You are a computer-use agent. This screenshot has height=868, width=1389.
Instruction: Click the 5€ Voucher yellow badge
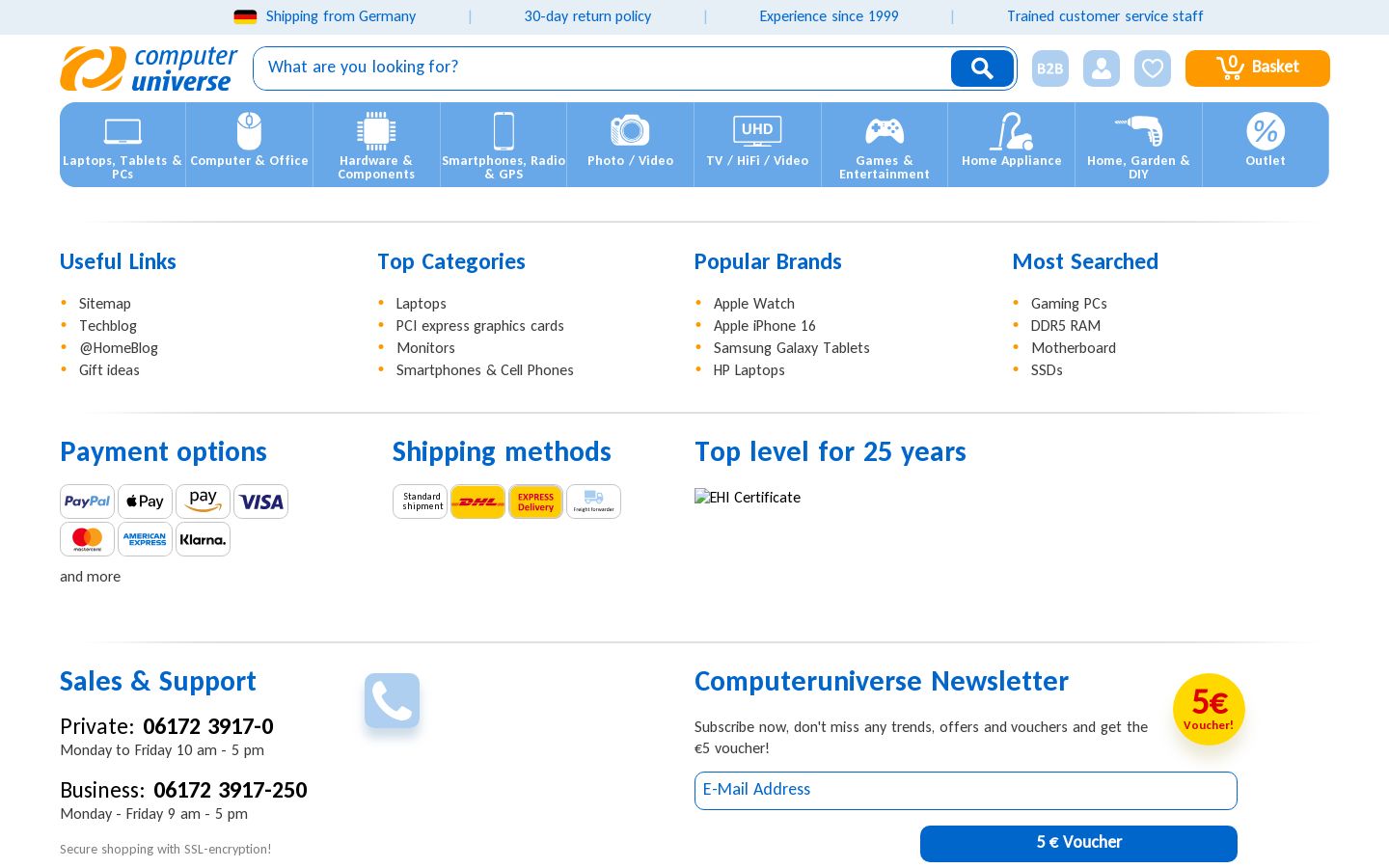(x=1209, y=709)
